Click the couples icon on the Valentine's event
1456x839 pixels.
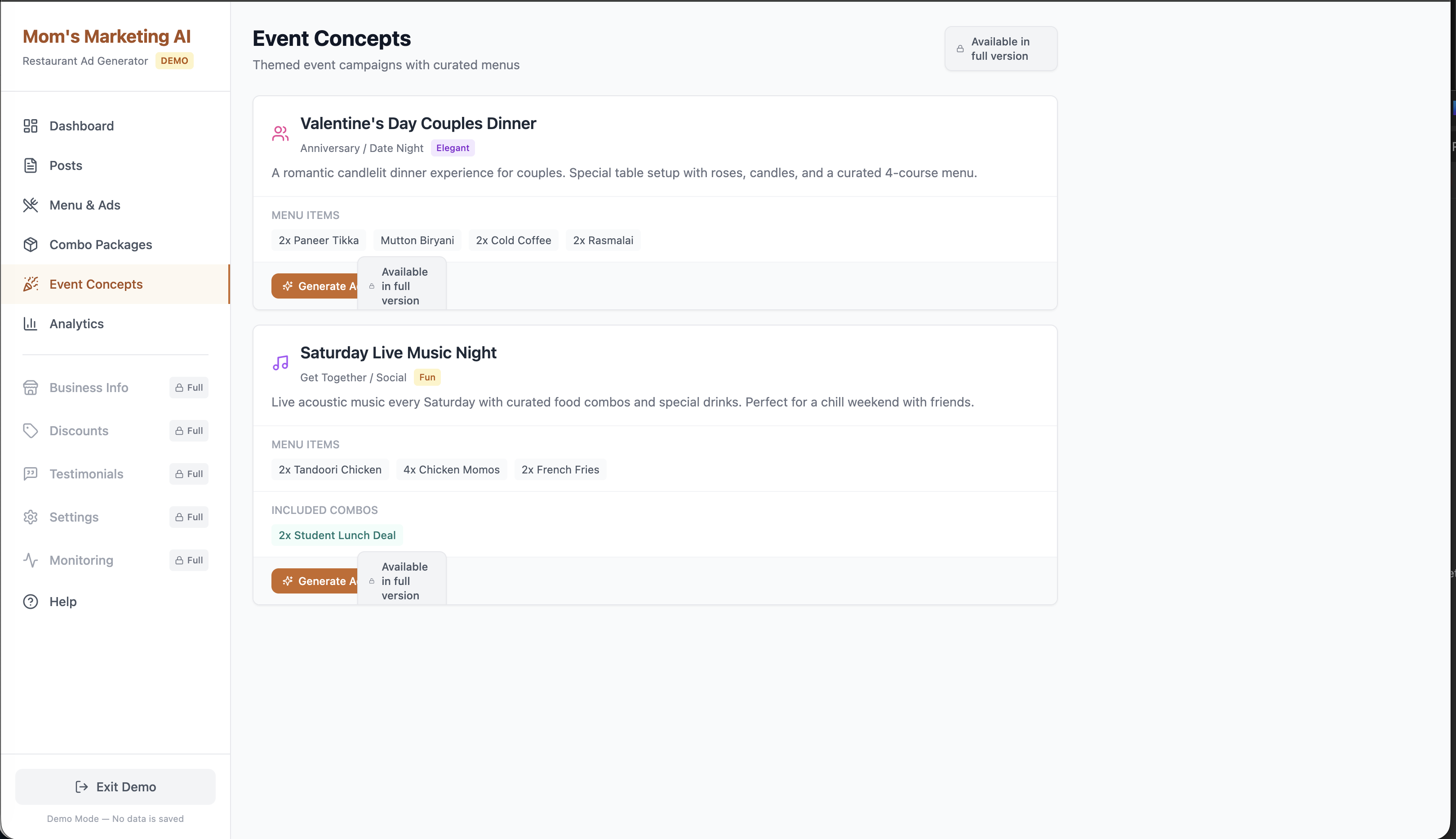tap(280, 134)
